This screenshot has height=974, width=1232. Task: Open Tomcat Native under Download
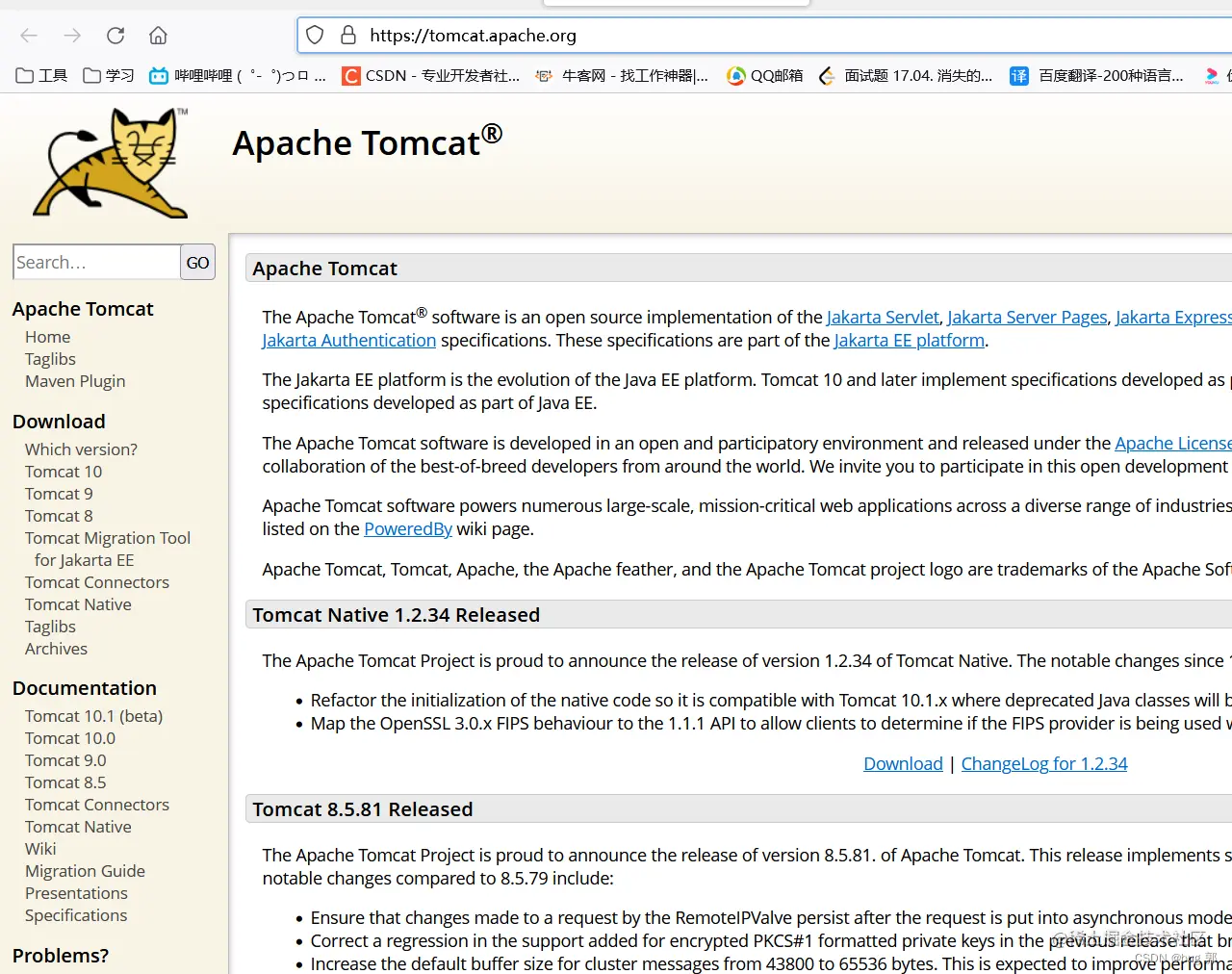tap(78, 604)
